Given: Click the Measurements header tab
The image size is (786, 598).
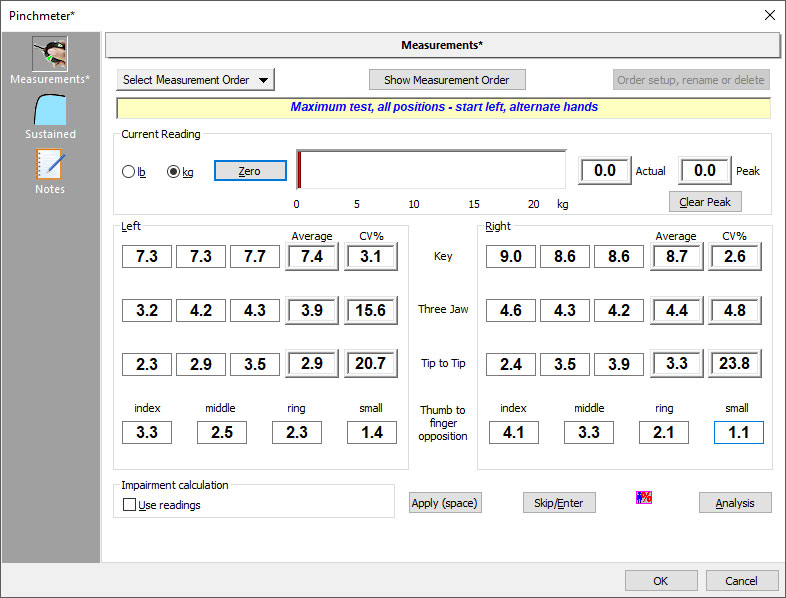Looking at the screenshot, I should pyautogui.click(x=442, y=45).
